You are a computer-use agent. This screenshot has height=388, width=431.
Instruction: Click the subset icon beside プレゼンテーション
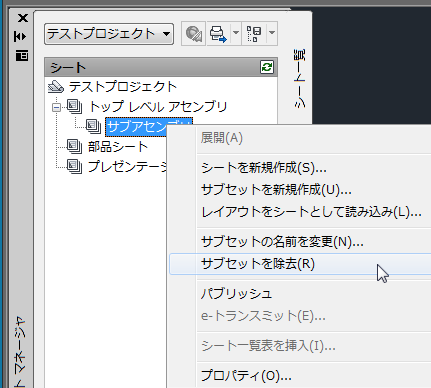point(74,166)
